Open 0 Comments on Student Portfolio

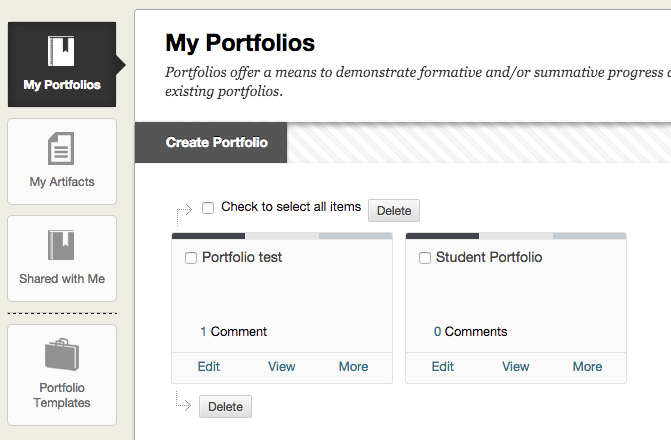(x=471, y=331)
